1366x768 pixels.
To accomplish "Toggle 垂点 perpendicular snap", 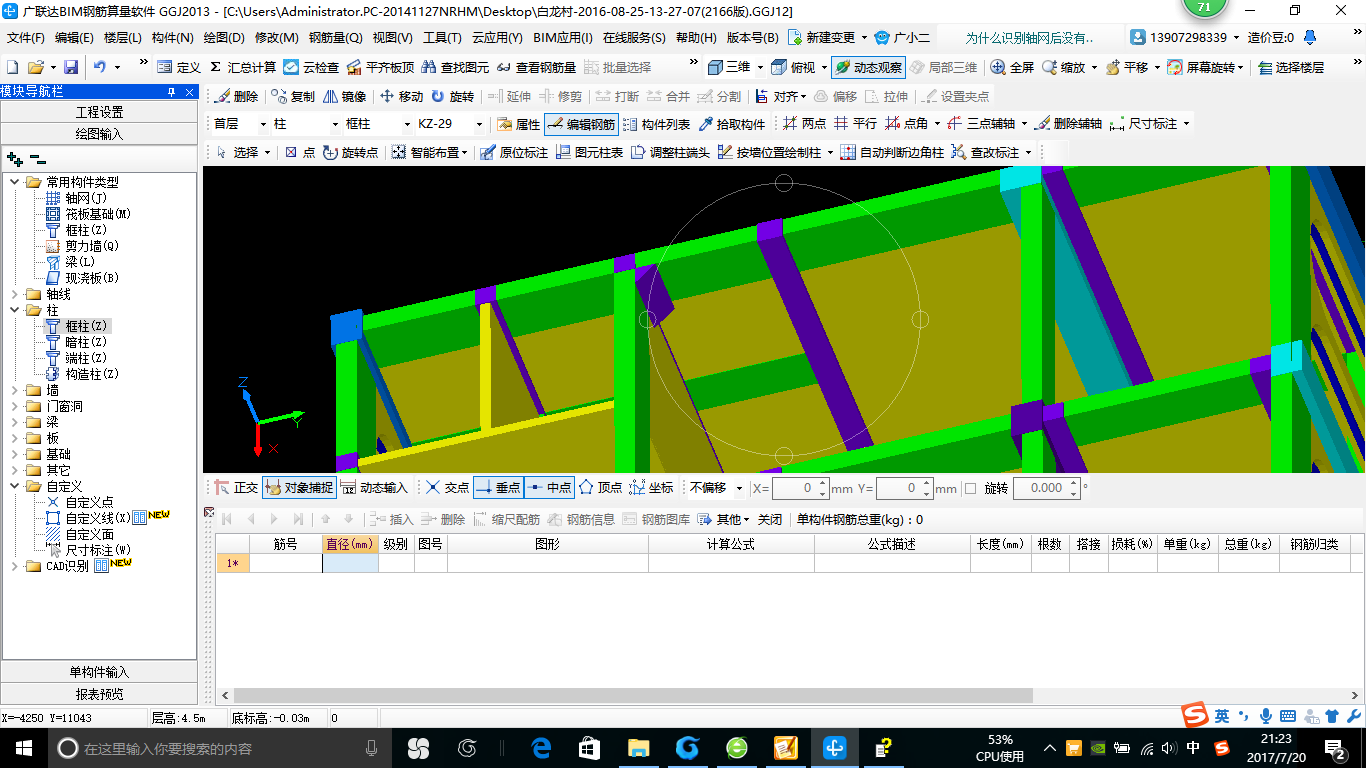I will pos(498,487).
